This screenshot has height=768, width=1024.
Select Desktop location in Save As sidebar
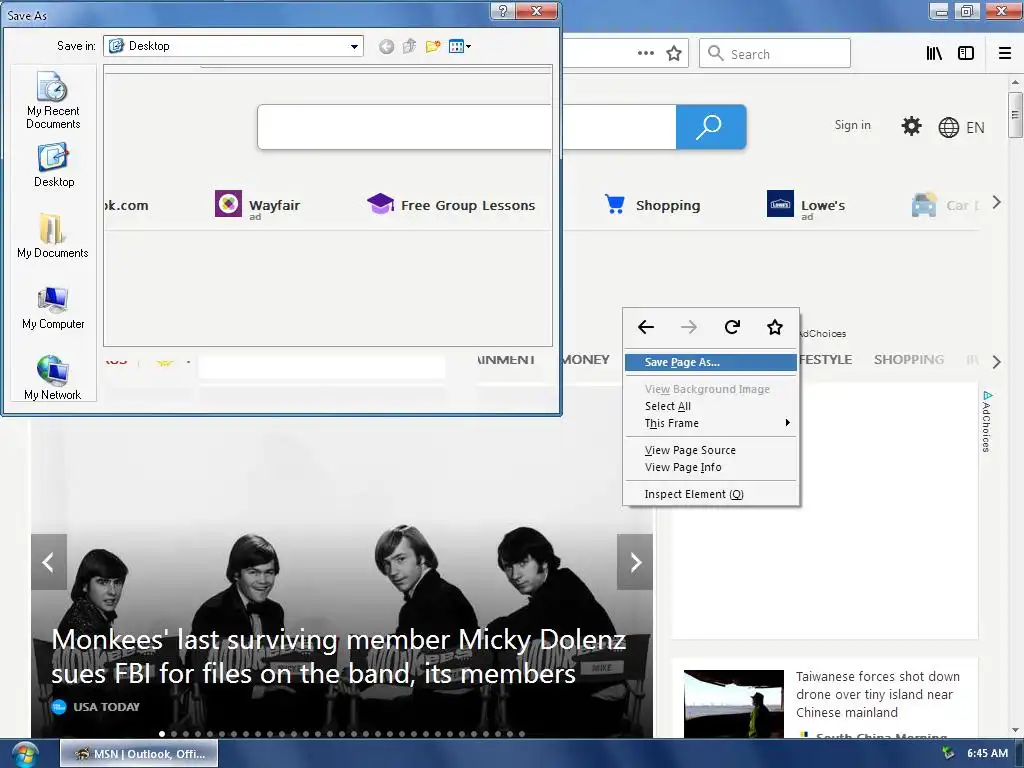tap(54, 166)
